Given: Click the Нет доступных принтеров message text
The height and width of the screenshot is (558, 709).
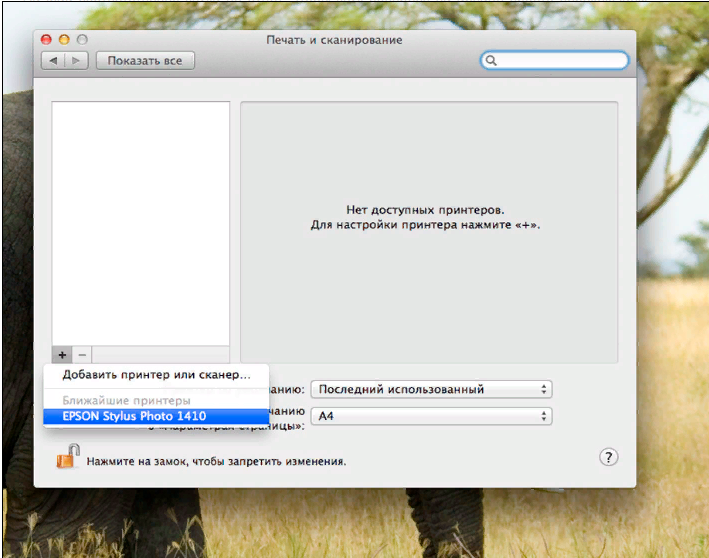Looking at the screenshot, I should (425, 210).
